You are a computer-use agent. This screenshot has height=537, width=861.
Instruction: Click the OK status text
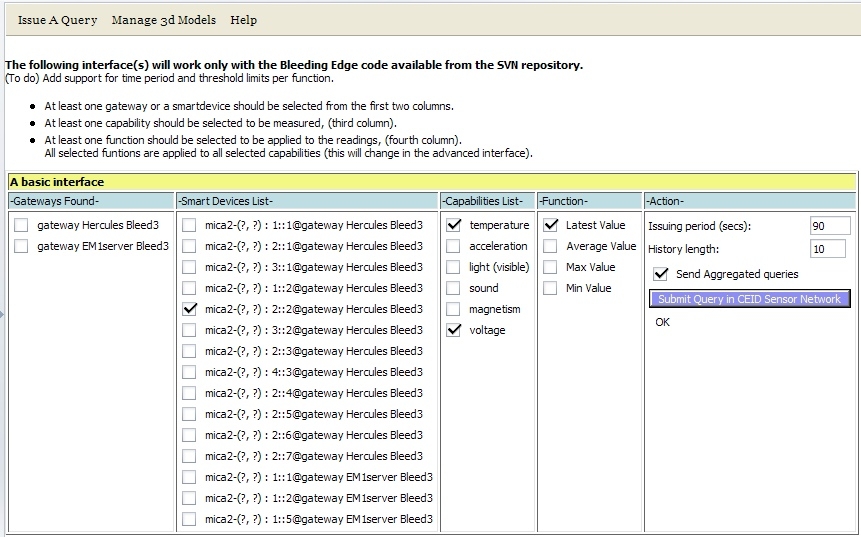click(663, 322)
